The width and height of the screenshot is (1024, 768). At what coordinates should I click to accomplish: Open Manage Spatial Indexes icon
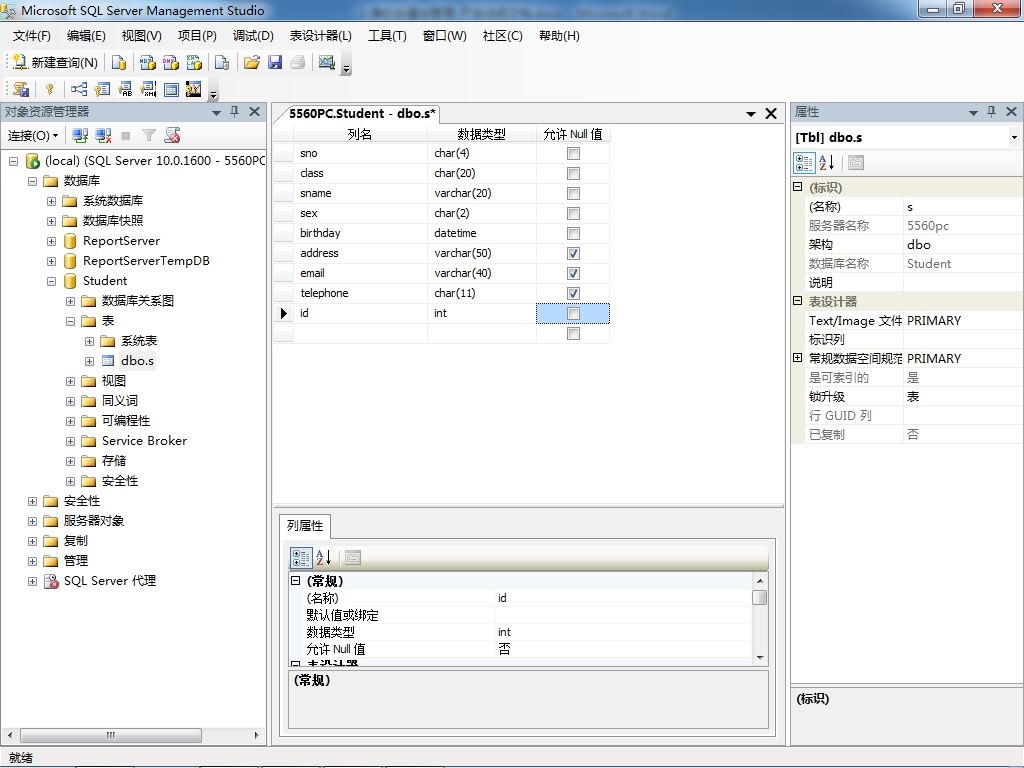[x=194, y=89]
